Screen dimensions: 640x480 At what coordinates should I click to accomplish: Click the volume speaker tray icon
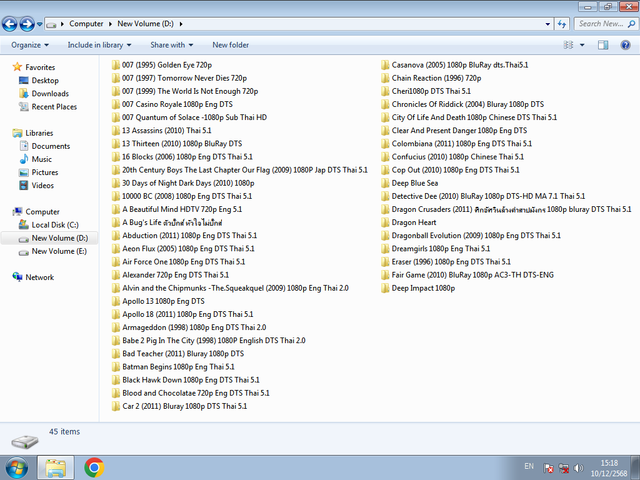tap(578, 468)
